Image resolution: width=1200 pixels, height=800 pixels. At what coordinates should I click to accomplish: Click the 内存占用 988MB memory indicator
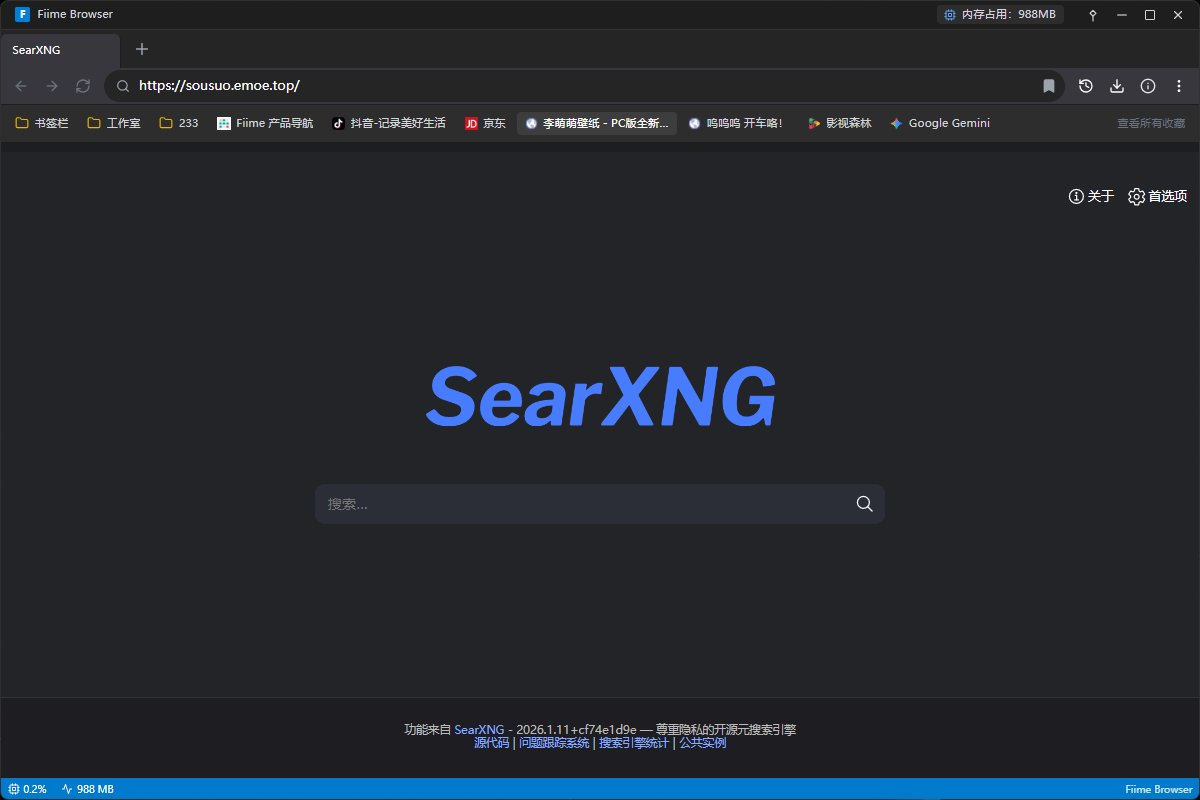tap(999, 15)
